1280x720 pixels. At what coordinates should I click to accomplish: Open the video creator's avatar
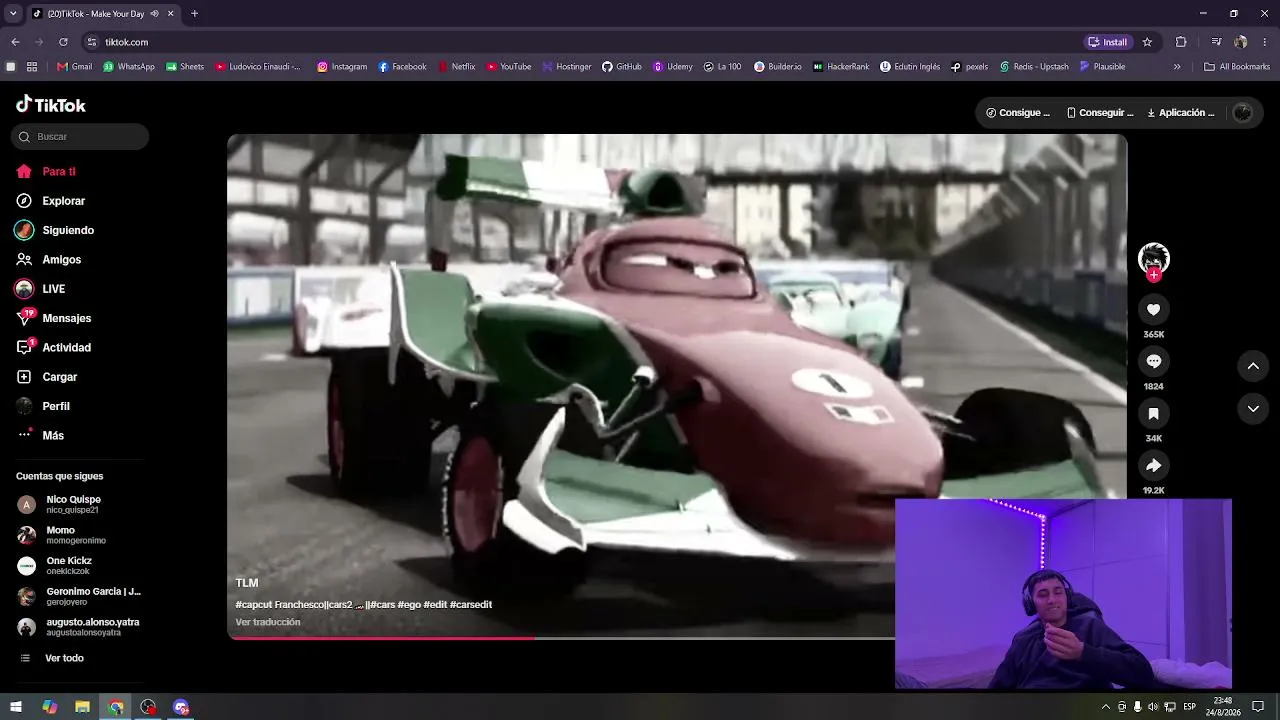tap(1154, 257)
